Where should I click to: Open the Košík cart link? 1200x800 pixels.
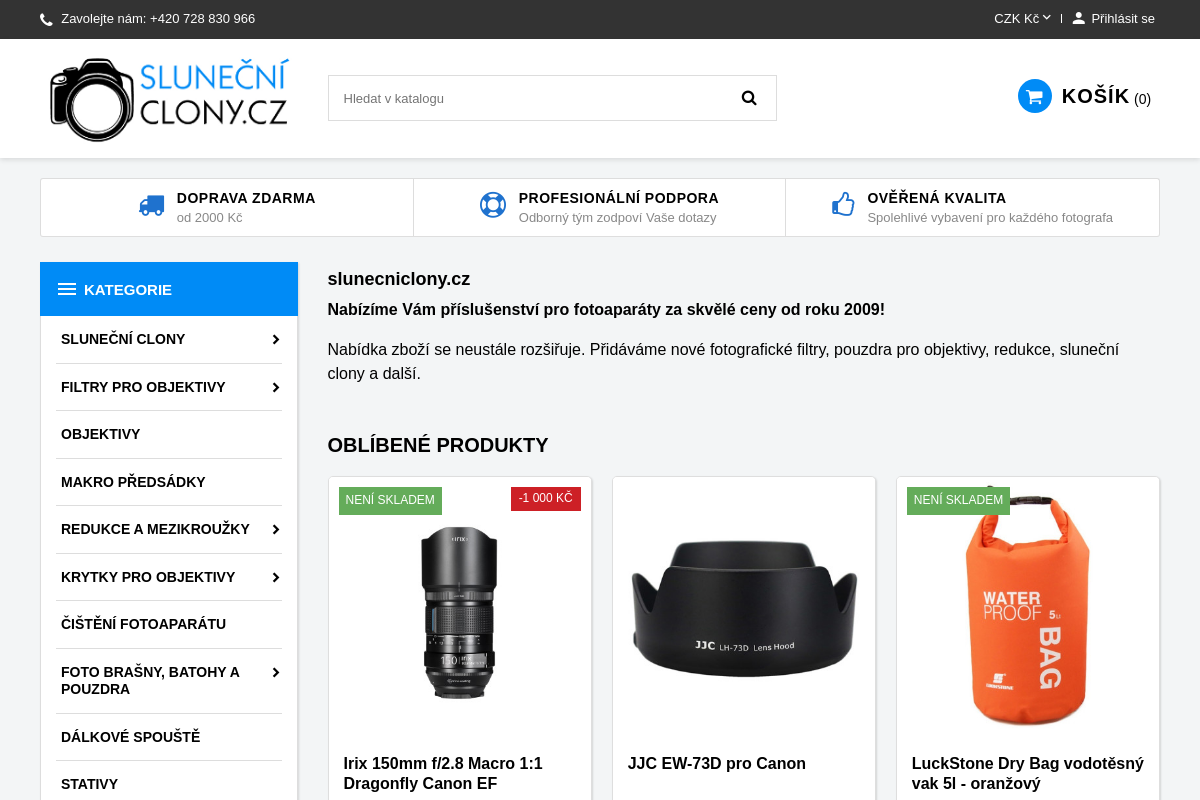coord(1106,96)
